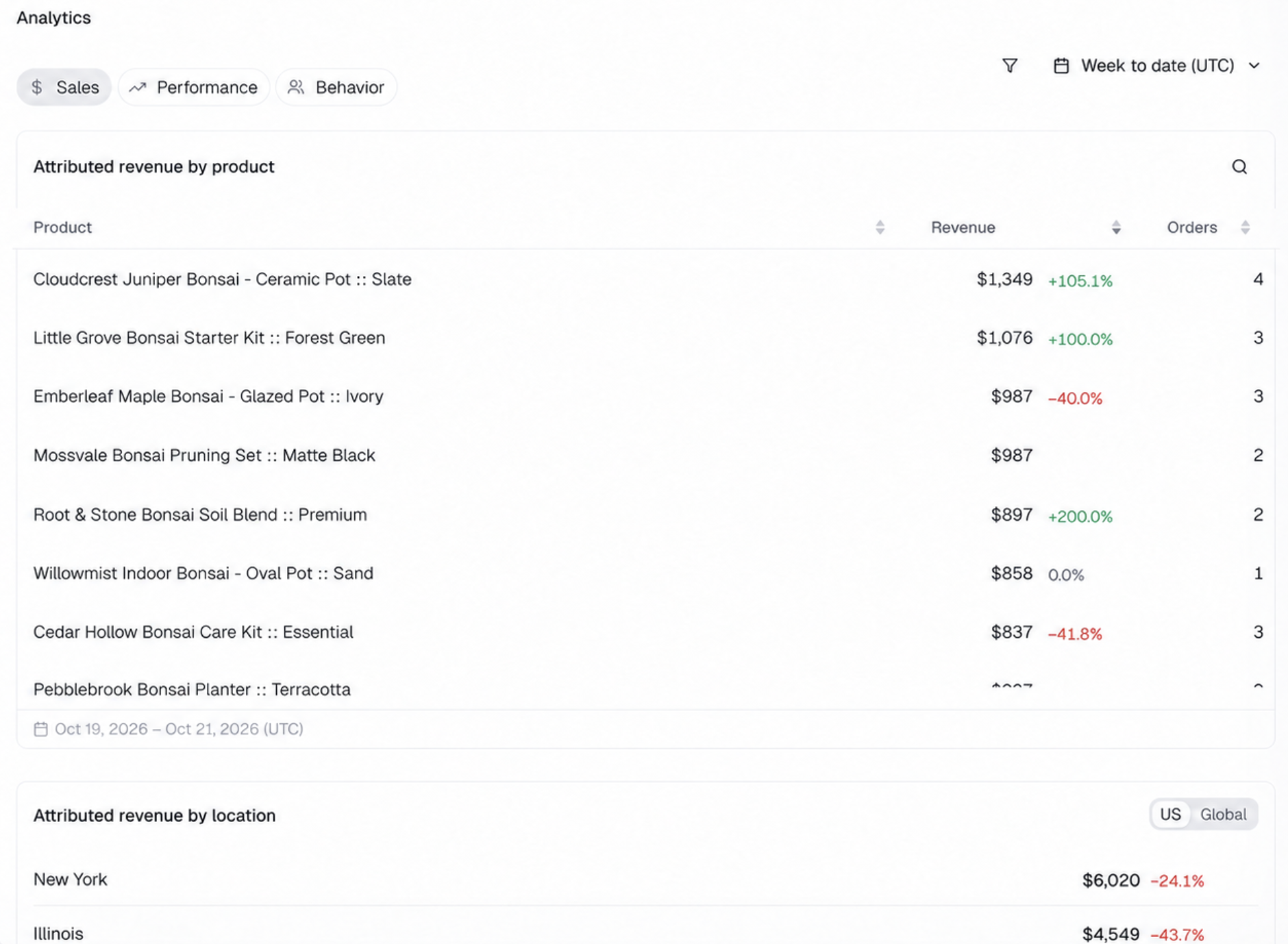
Task: Click the Illinois location row
Action: click(x=645, y=926)
